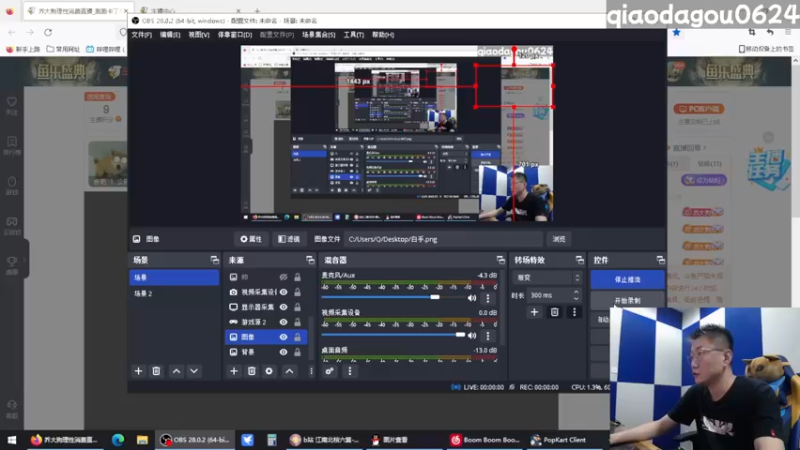Open the 视频采集设备 mixer channel three-dot menu
The height and width of the screenshot is (450, 800).
(487, 335)
